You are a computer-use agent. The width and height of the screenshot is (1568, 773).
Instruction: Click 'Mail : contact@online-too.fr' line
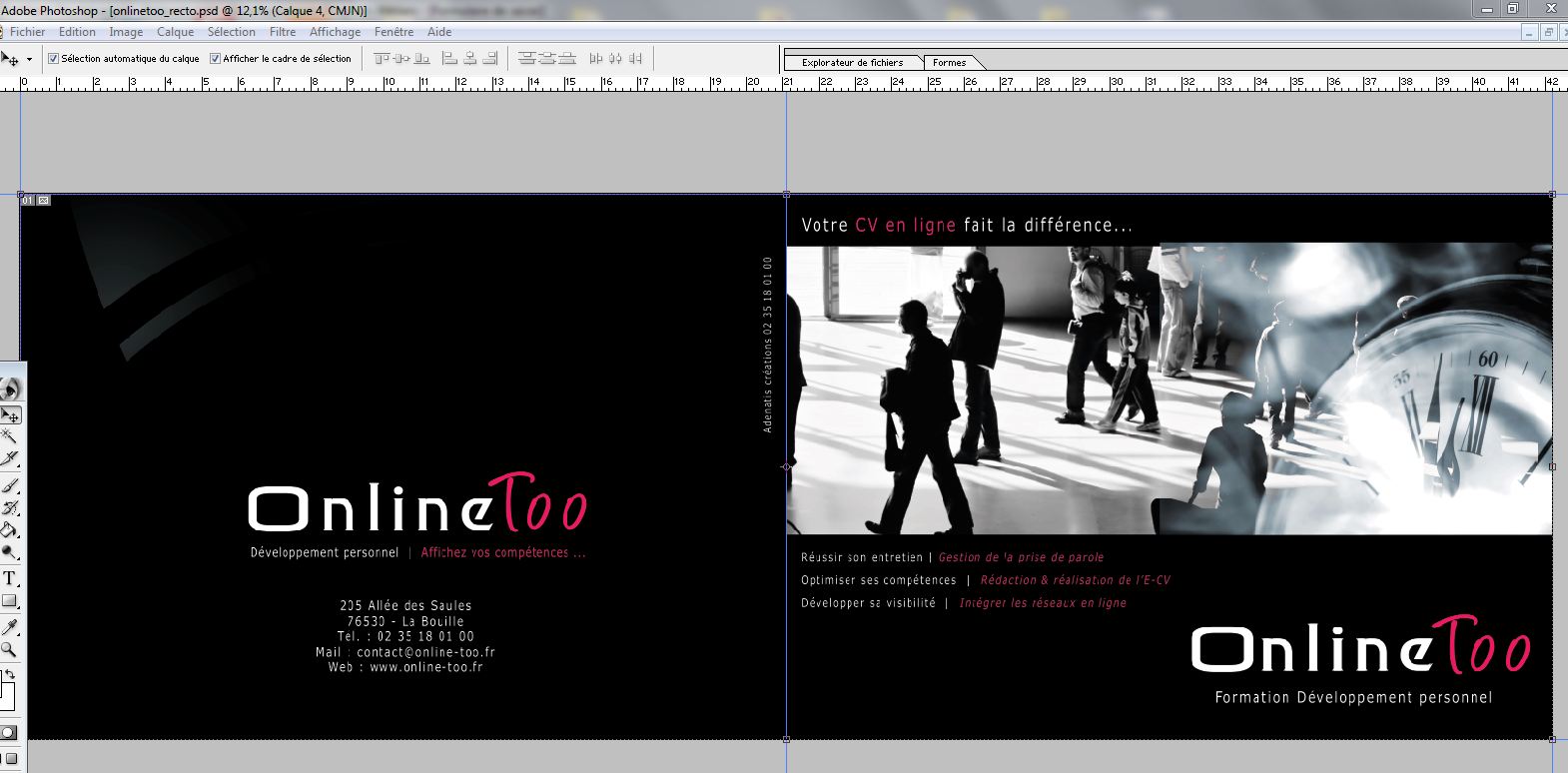coord(405,652)
